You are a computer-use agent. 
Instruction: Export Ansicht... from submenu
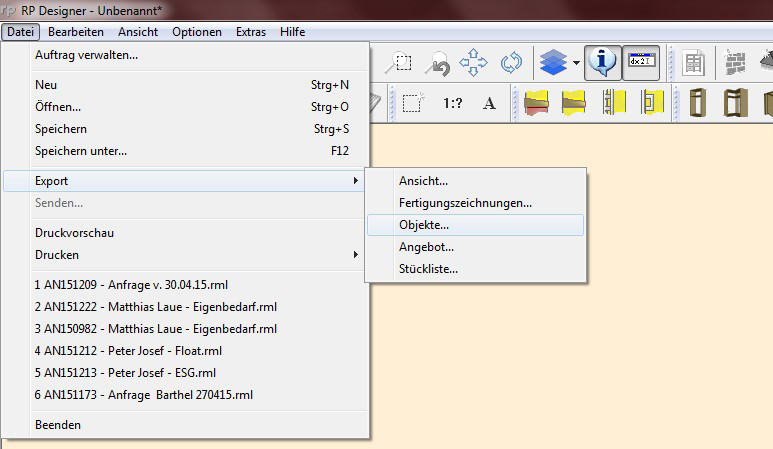point(475,181)
